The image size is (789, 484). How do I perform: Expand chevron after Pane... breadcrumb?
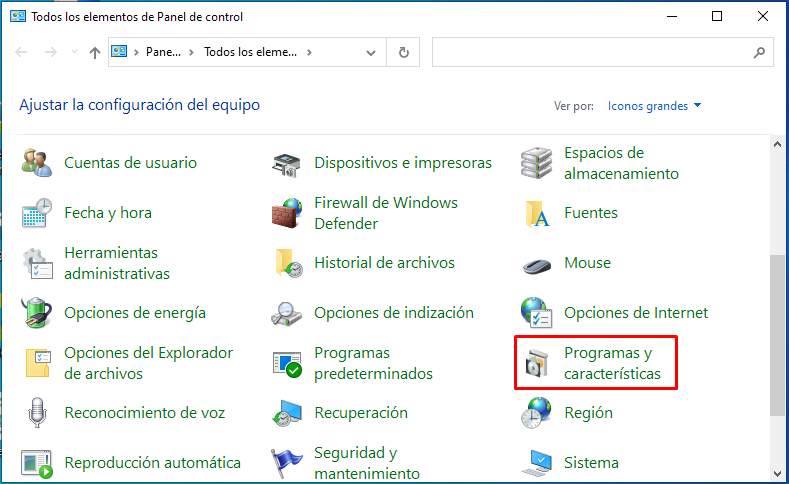point(191,52)
